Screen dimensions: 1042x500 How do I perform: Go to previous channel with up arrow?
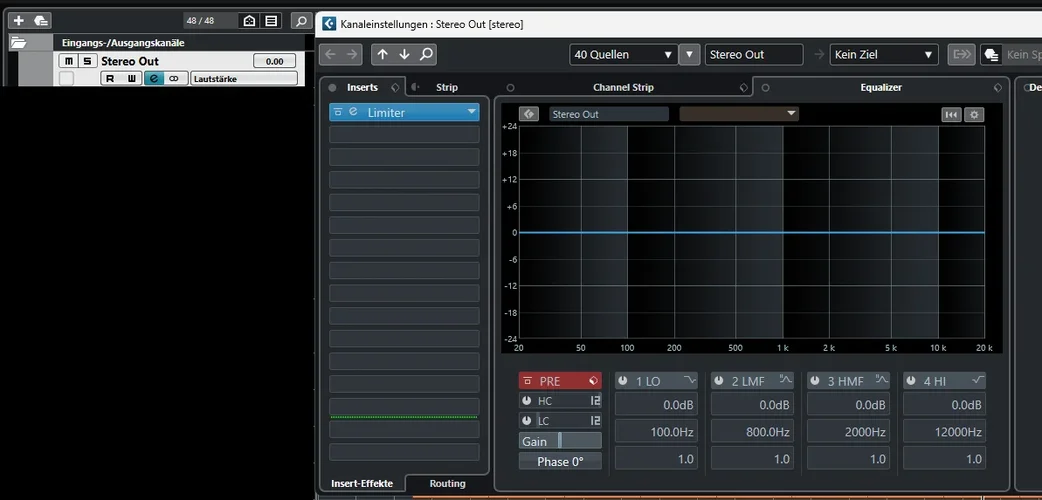(x=383, y=55)
